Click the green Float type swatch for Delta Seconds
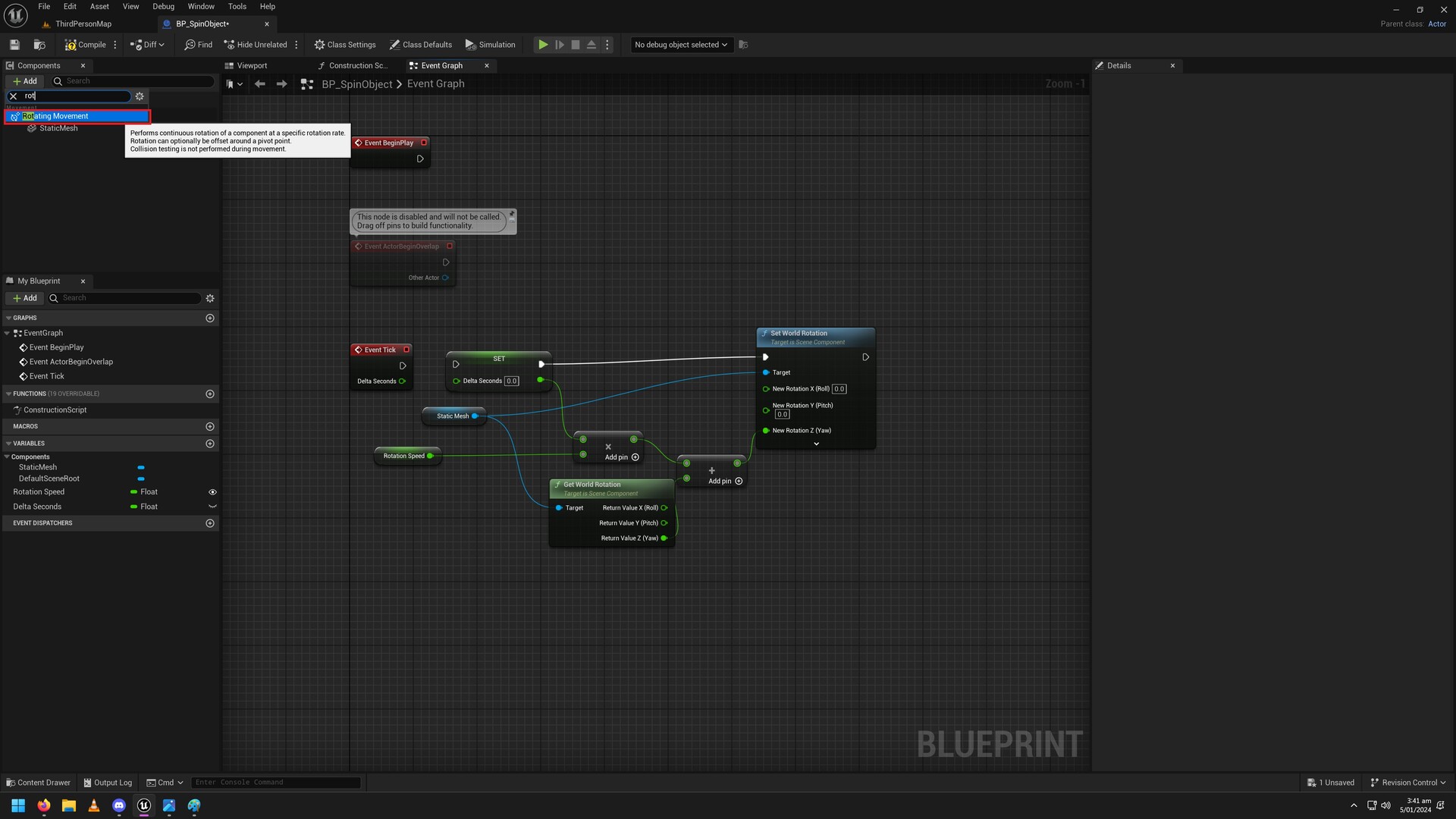 click(x=133, y=507)
